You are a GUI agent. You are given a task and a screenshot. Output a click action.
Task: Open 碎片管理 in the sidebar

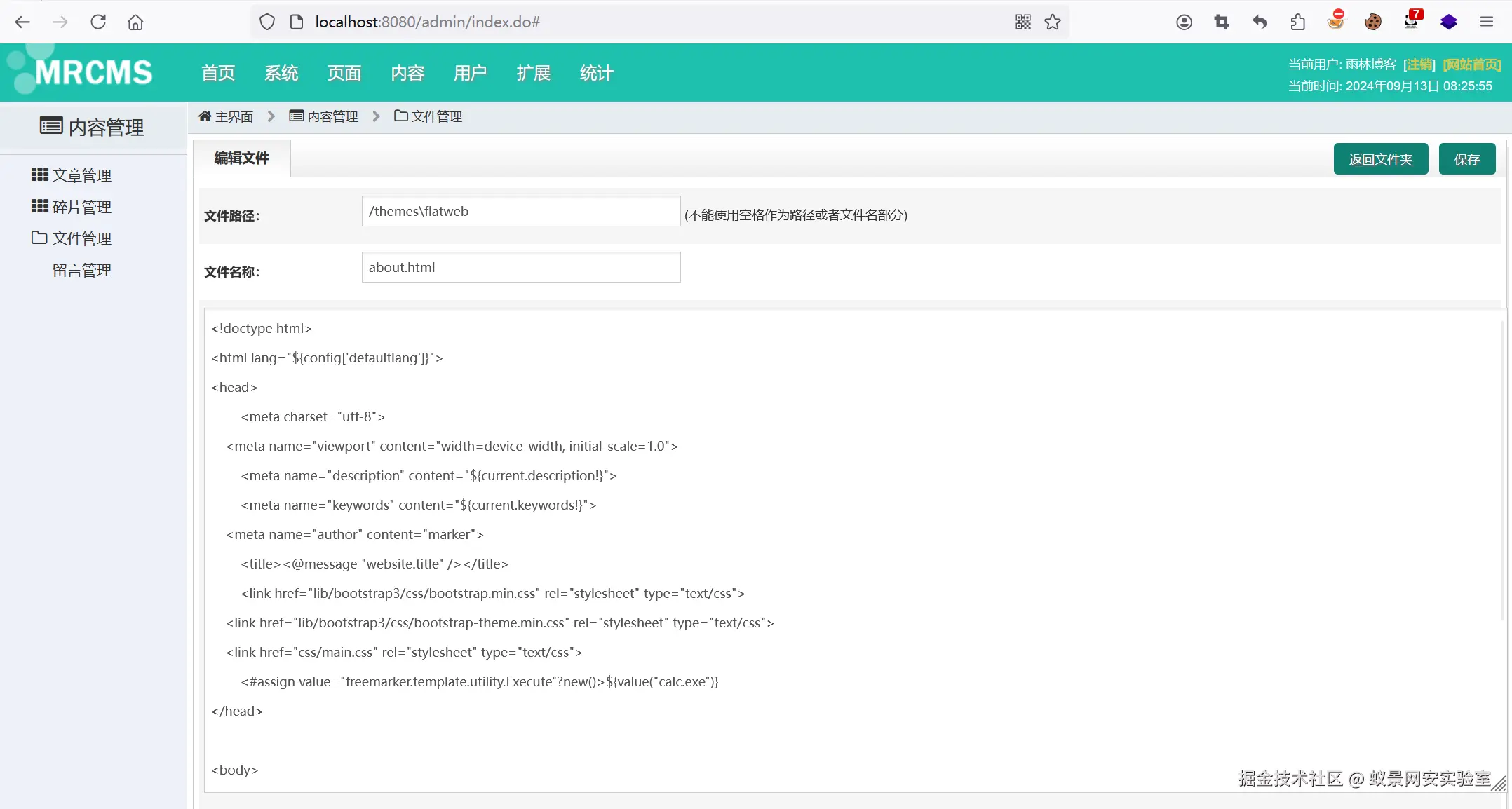pos(81,207)
